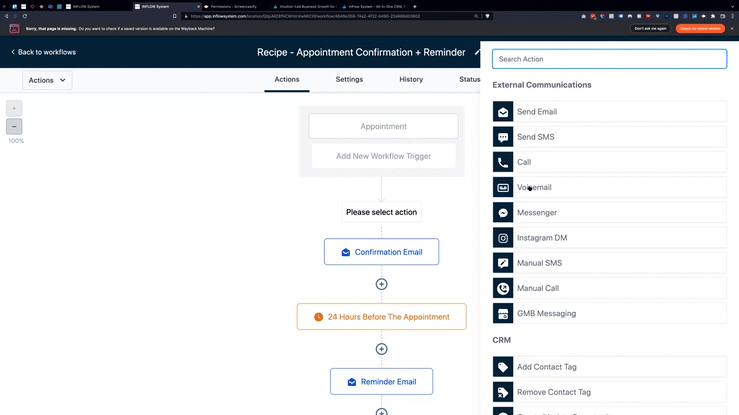Image resolution: width=739 pixels, height=415 pixels.
Task: Focus the Search Action field
Action: coord(609,59)
